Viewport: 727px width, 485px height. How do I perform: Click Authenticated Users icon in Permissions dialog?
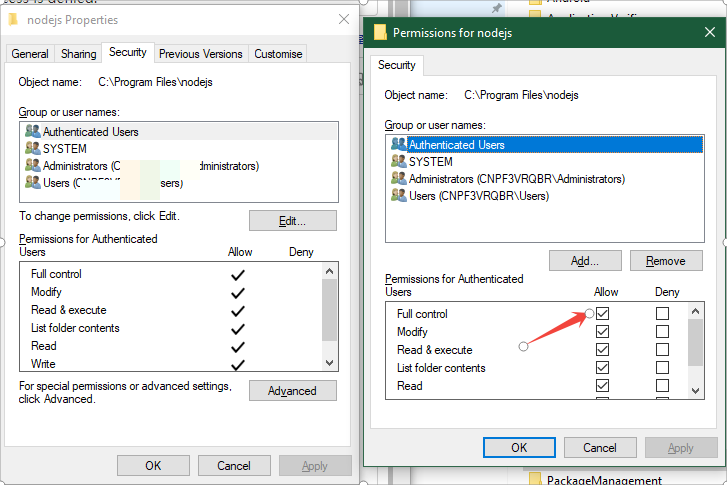click(x=399, y=145)
